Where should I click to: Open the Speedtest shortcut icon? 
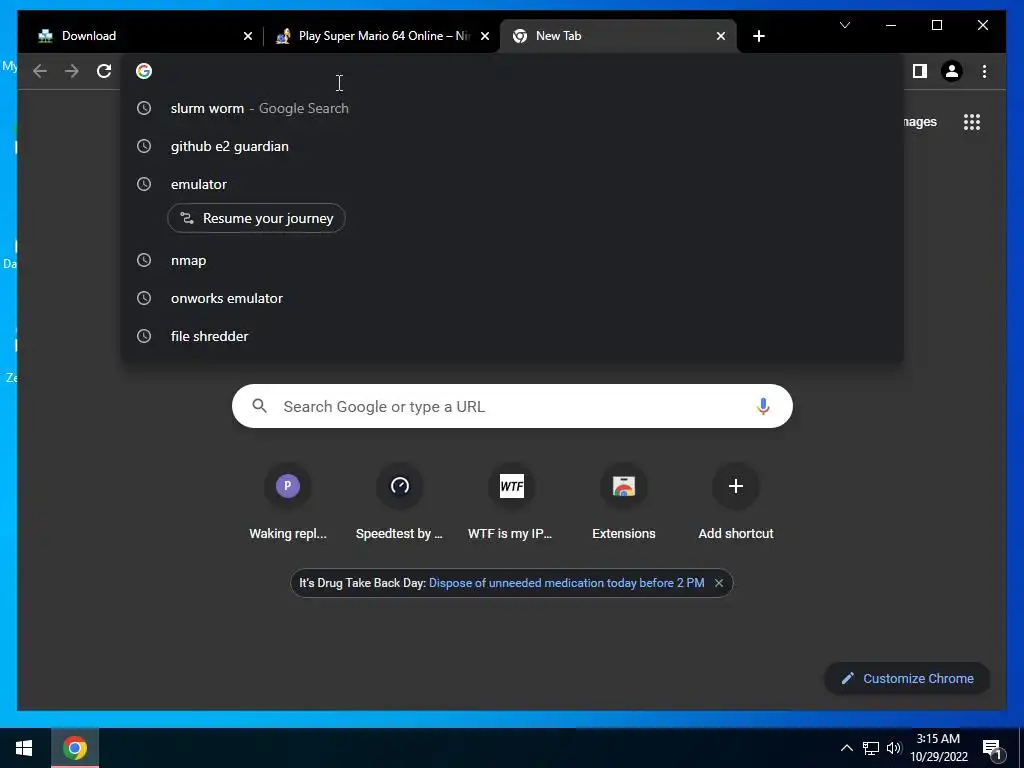point(400,486)
